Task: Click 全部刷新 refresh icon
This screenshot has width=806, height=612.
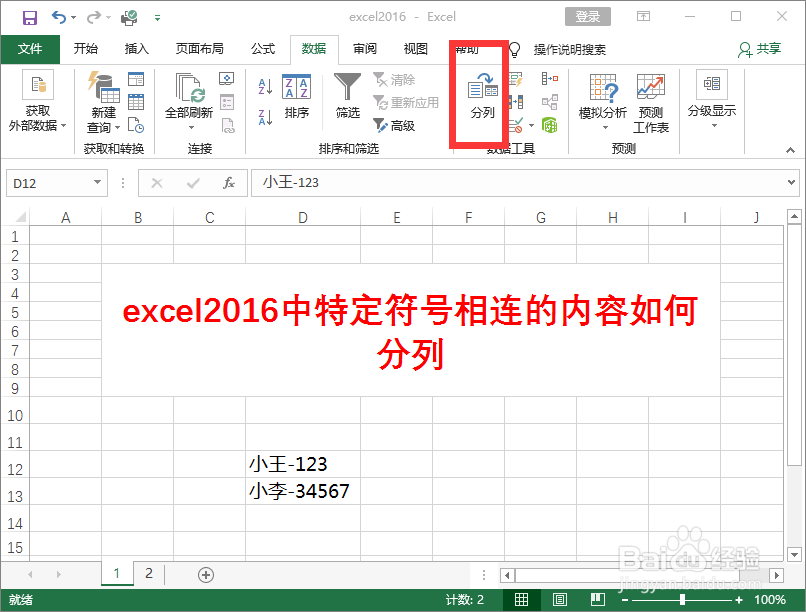Action: 189,87
